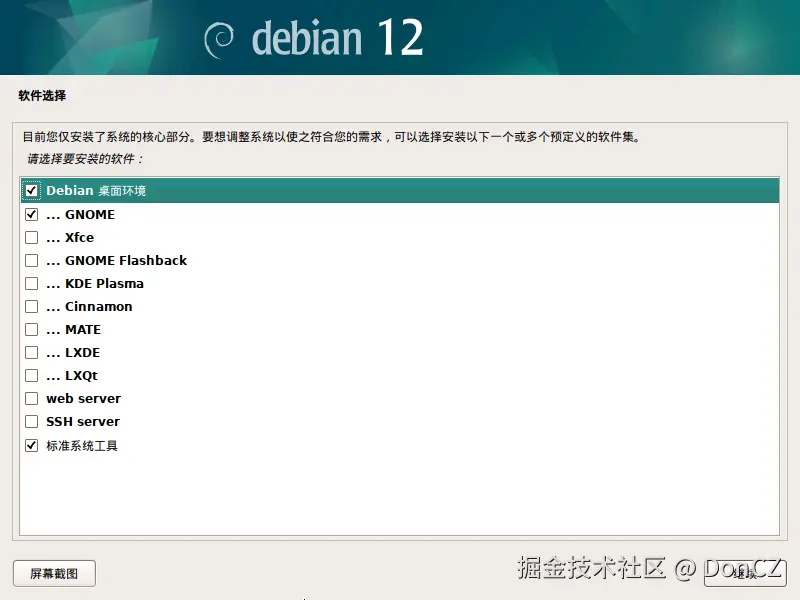Check the LXQt desktop checkbox
Viewport: 800px width, 600px height.
click(32, 375)
